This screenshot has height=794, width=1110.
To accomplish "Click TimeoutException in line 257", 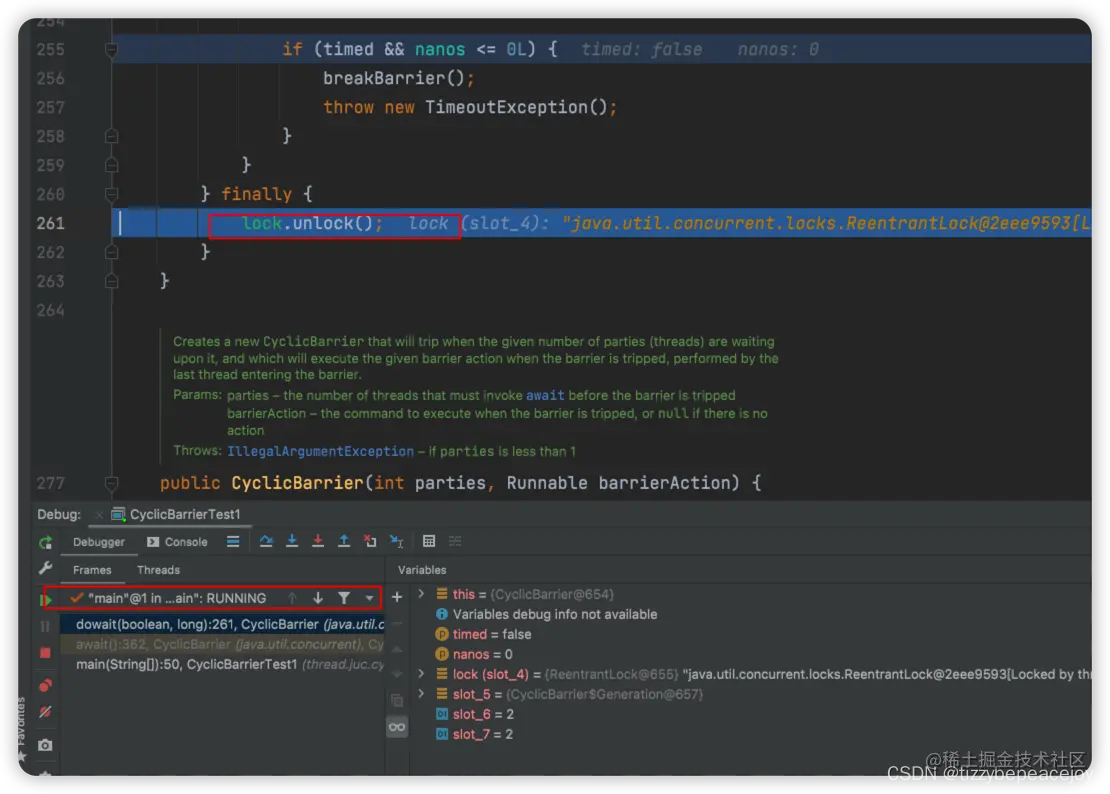I will pos(505,108).
